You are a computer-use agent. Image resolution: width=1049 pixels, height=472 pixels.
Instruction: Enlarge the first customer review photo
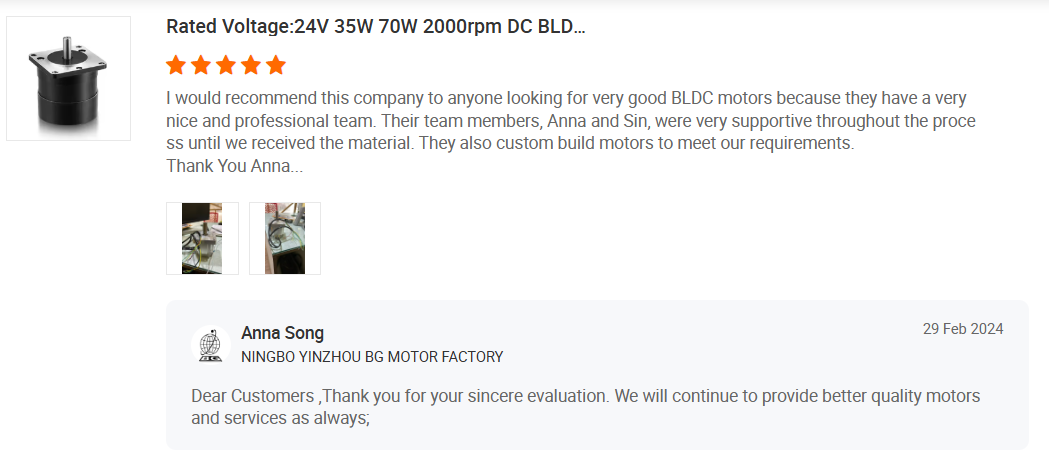[x=202, y=238]
